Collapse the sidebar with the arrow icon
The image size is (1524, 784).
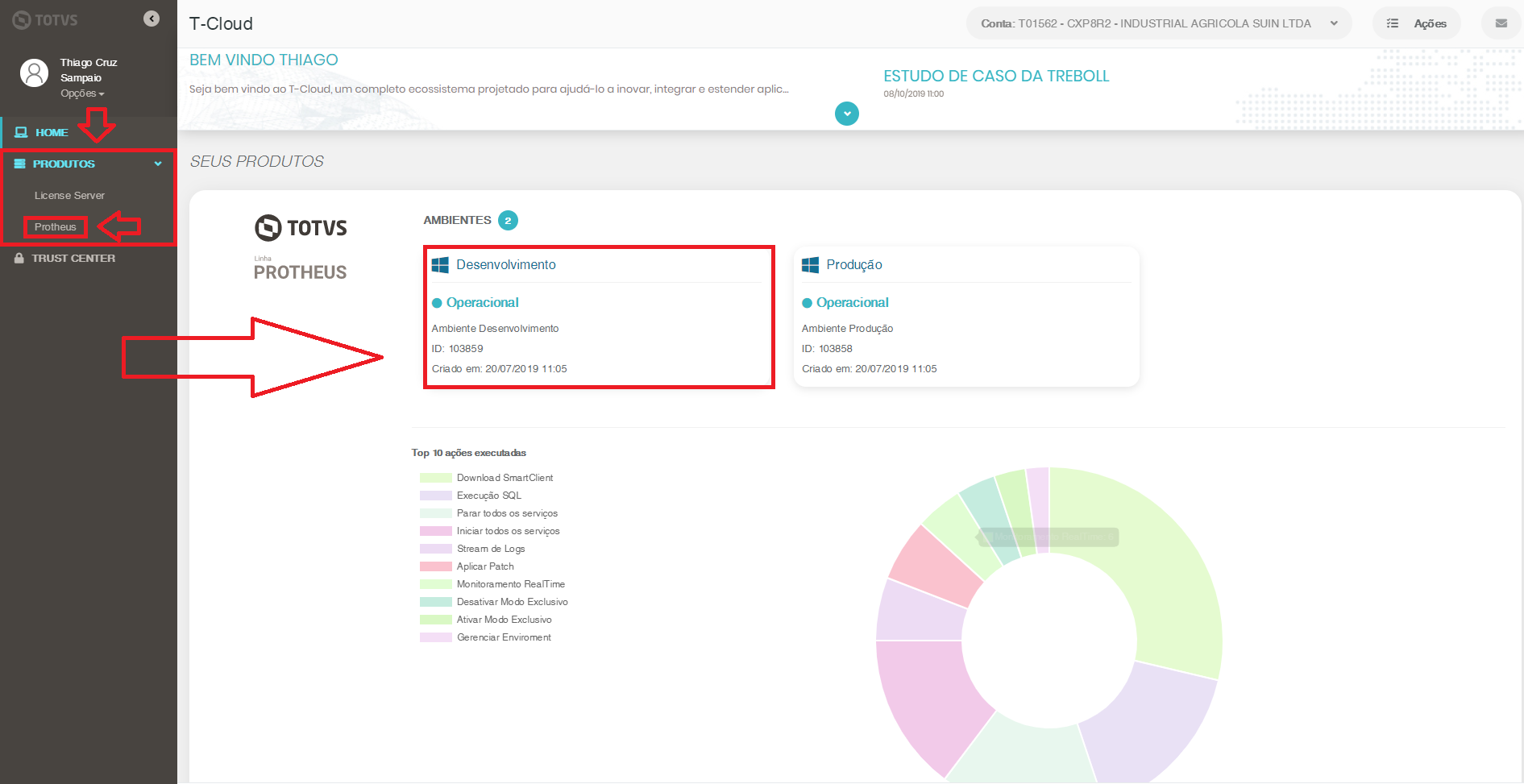152,19
